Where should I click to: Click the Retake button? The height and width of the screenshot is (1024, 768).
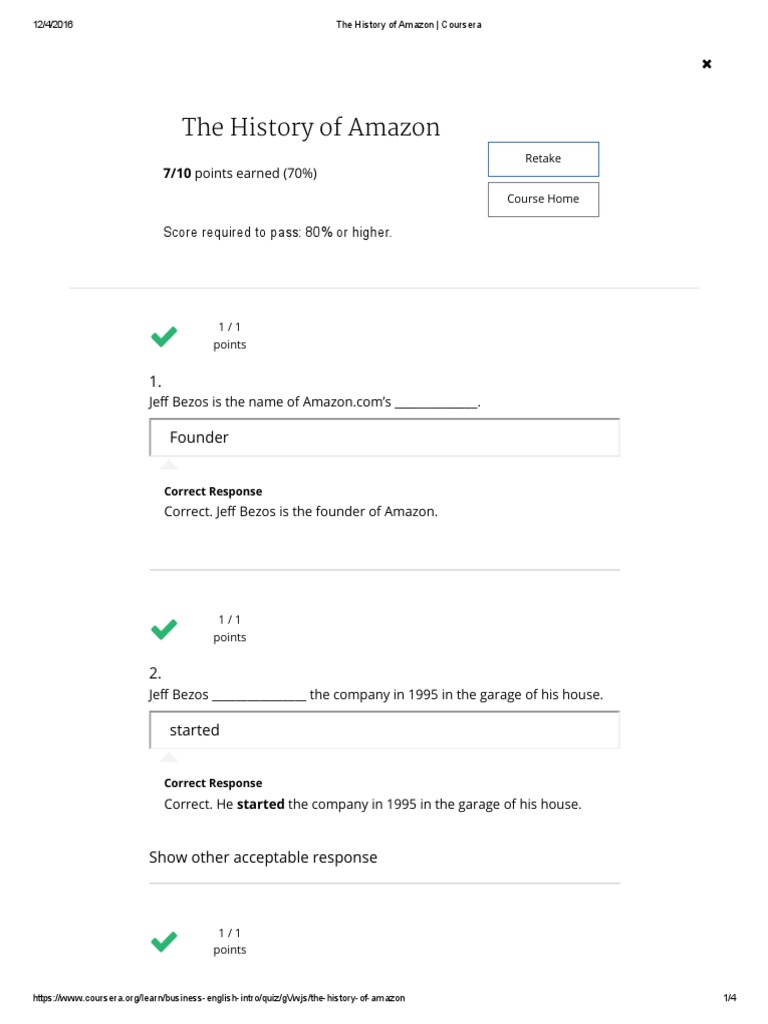[543, 159]
